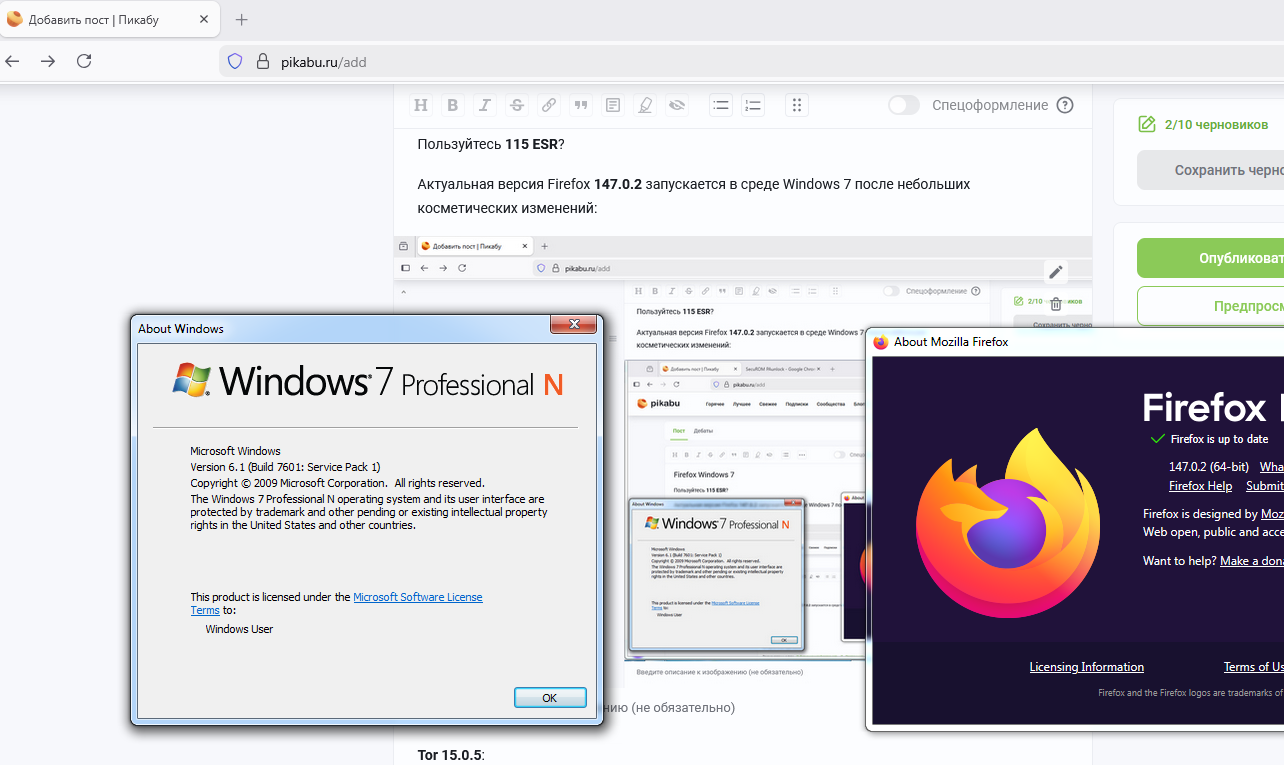The height and width of the screenshot is (765, 1284).
Task: Enable the Спецоформление switch
Action: (x=904, y=105)
